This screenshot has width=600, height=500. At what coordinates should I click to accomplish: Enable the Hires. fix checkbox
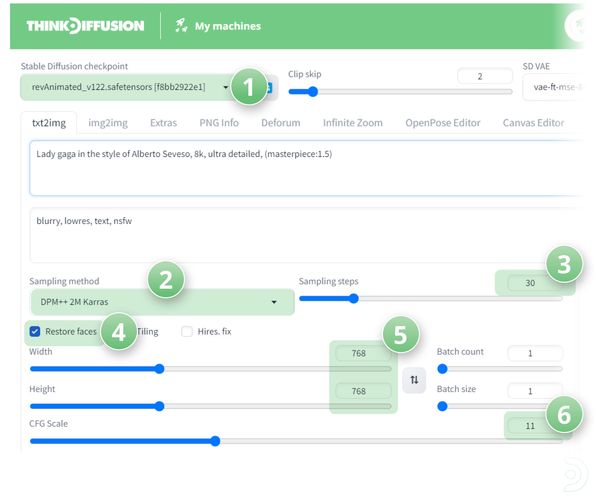[x=187, y=331]
